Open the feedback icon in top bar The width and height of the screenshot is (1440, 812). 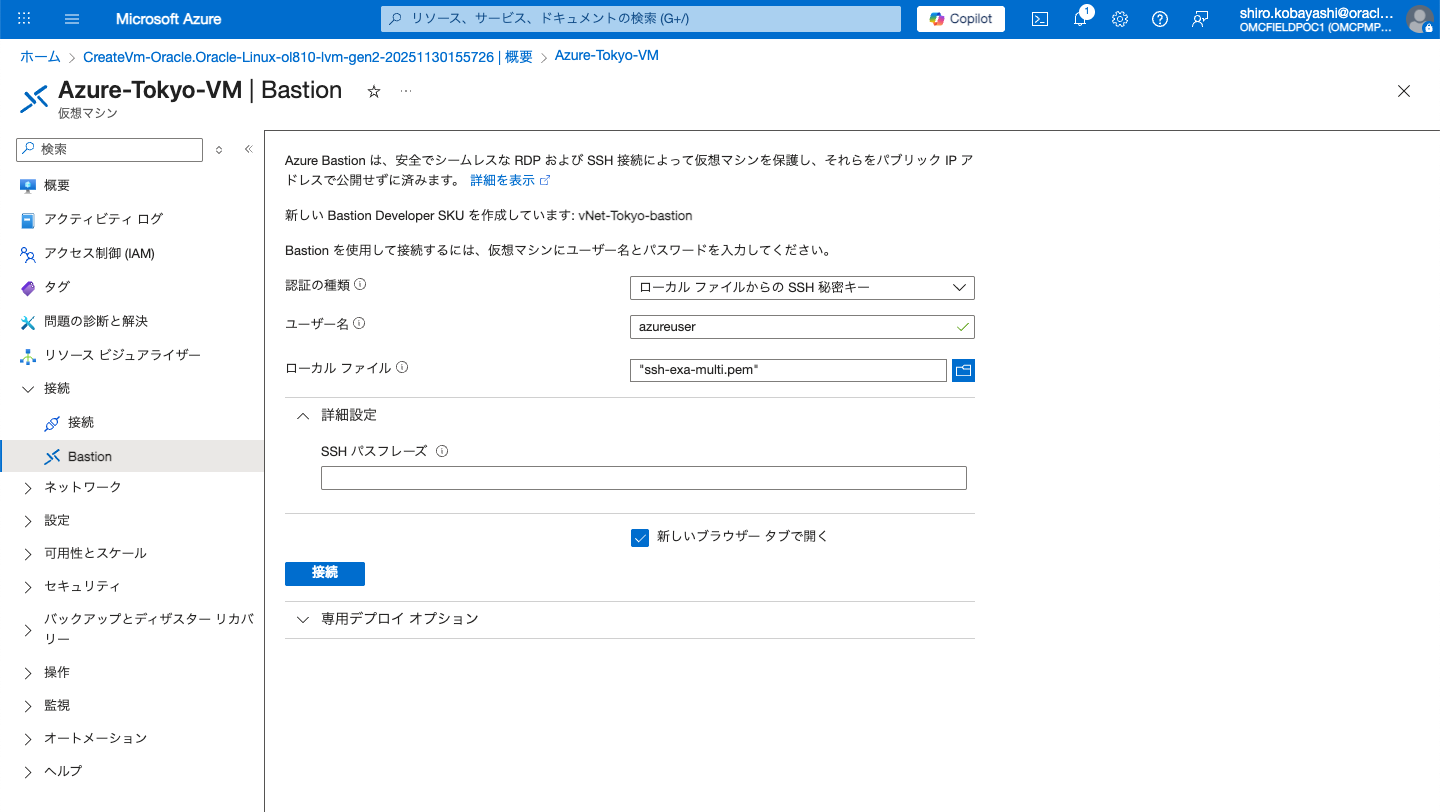[x=1200, y=19]
